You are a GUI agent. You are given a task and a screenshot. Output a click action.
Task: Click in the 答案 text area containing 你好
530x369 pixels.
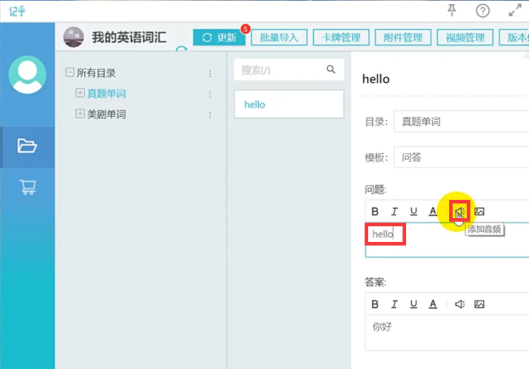pyautogui.click(x=447, y=333)
